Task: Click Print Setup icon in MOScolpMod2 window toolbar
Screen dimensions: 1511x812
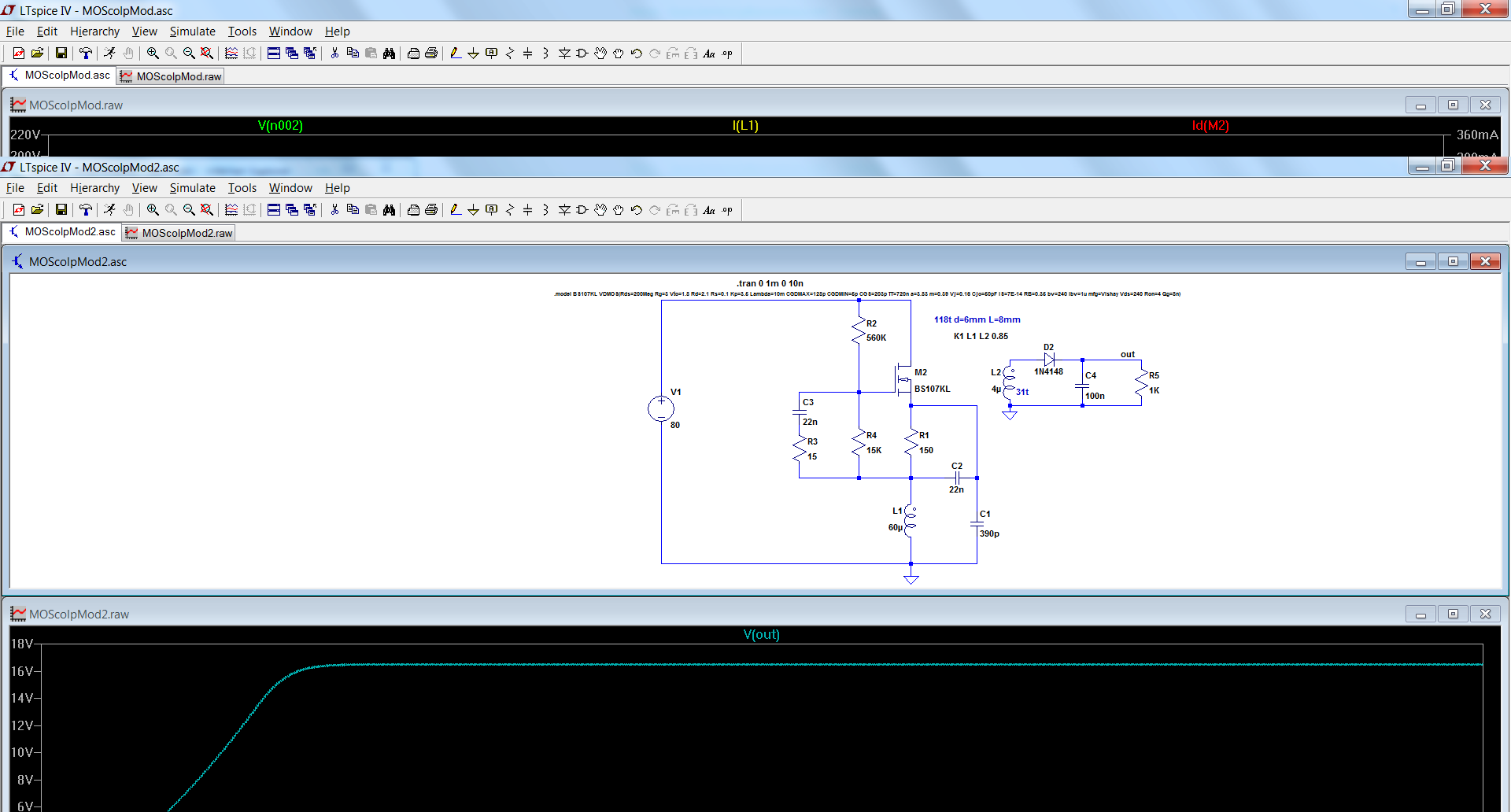Action: click(413, 210)
